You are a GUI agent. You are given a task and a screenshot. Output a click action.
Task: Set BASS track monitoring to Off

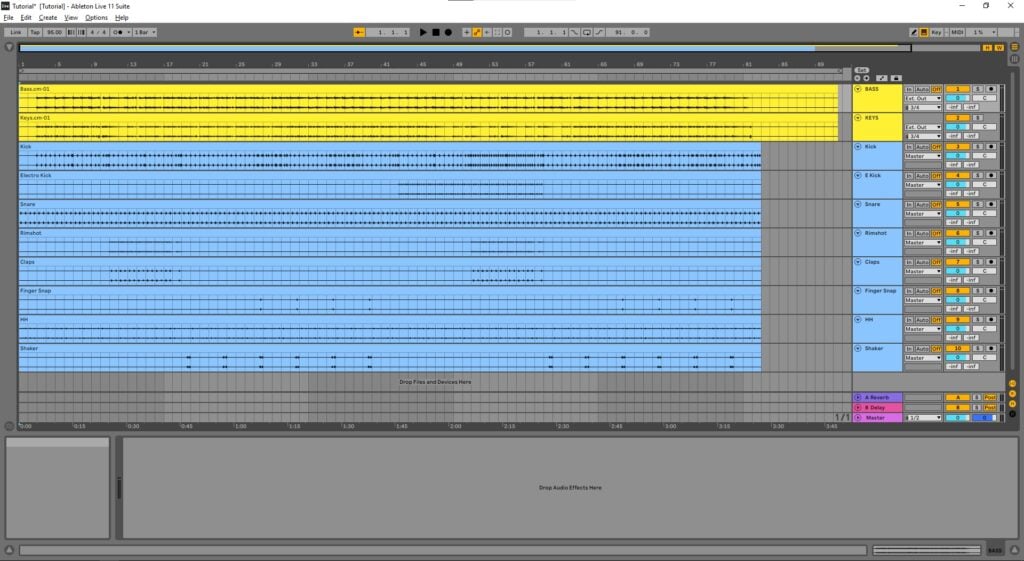coord(936,89)
